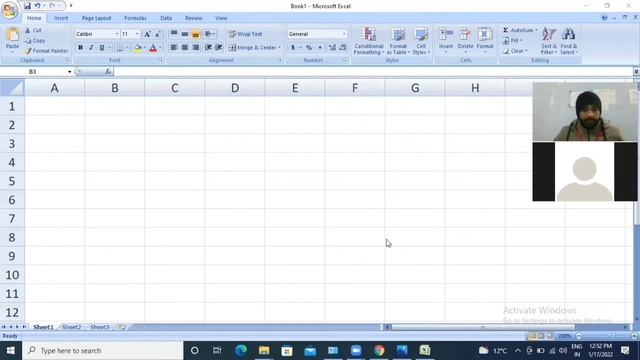640x360 pixels.
Task: Open the View tab
Action: [221, 18]
